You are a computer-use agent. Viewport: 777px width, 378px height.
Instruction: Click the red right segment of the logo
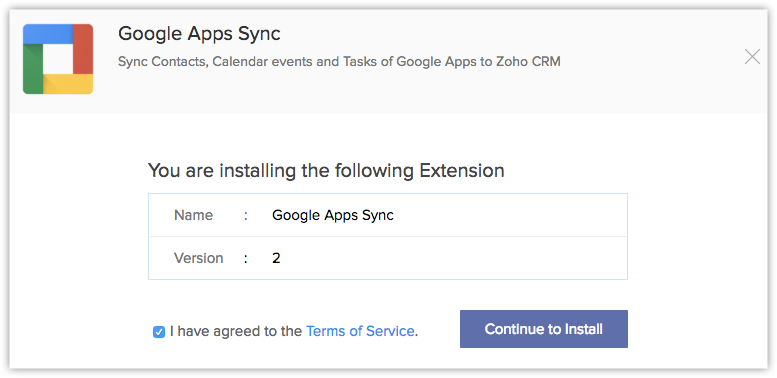tap(83, 49)
